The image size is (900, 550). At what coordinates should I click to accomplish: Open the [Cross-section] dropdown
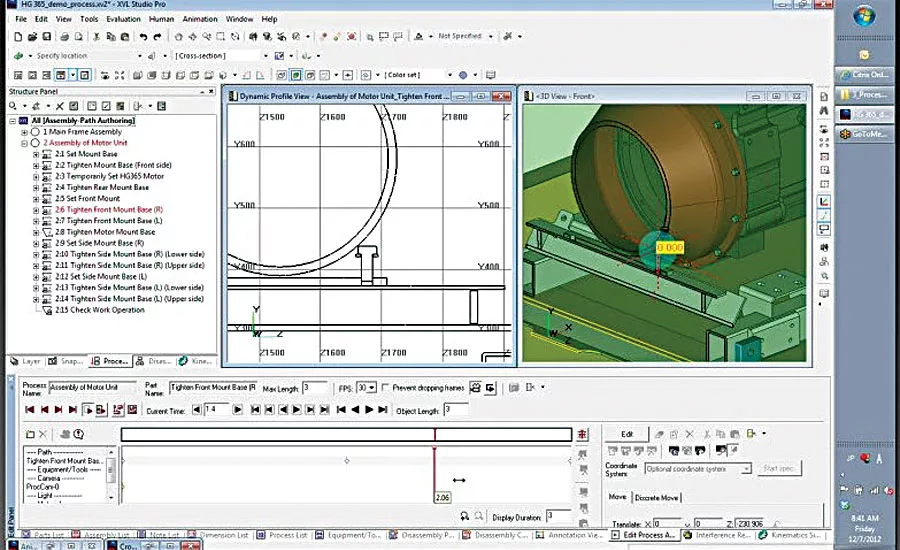[x=265, y=56]
